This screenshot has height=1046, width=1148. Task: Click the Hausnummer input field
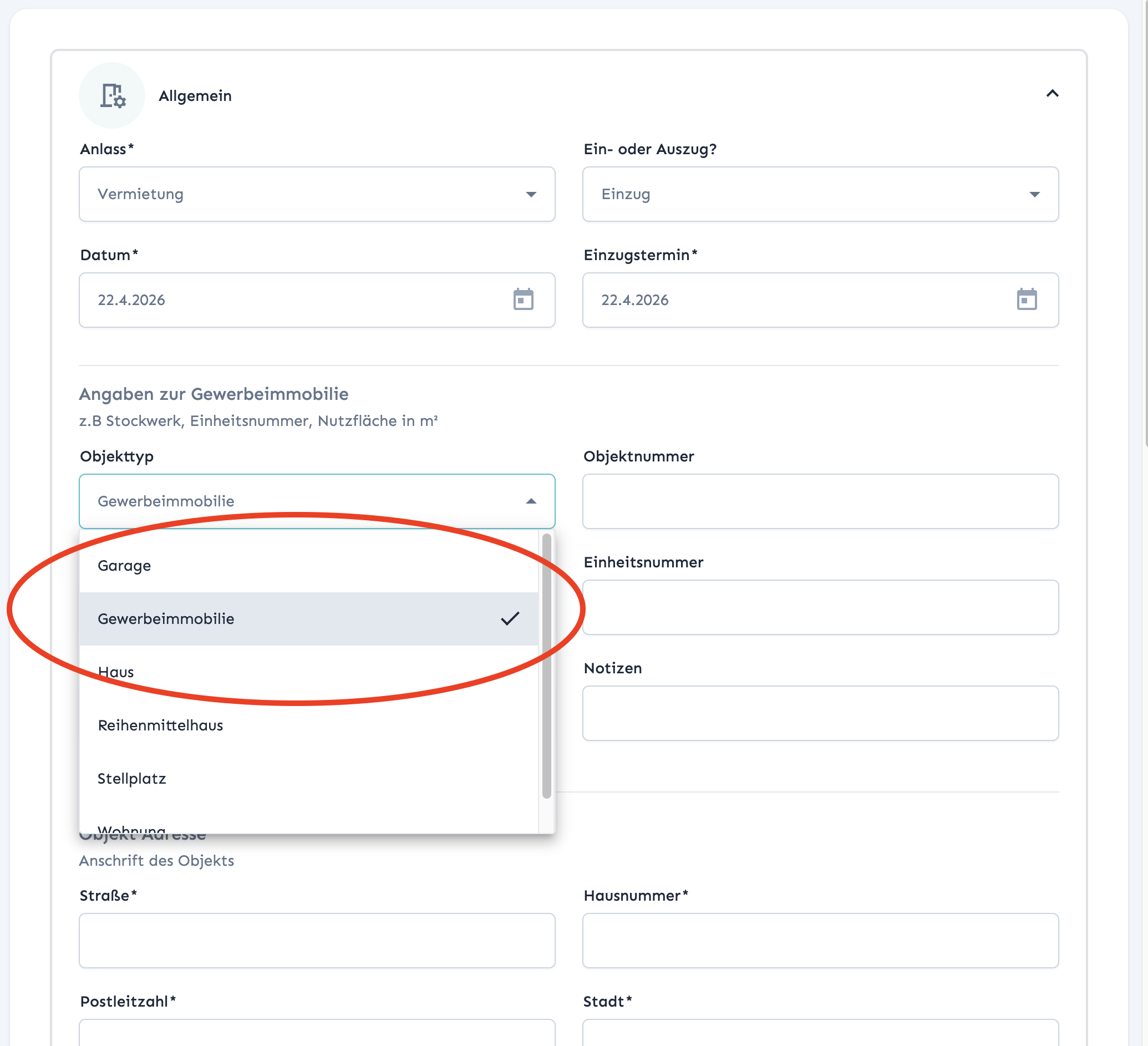[820, 940]
